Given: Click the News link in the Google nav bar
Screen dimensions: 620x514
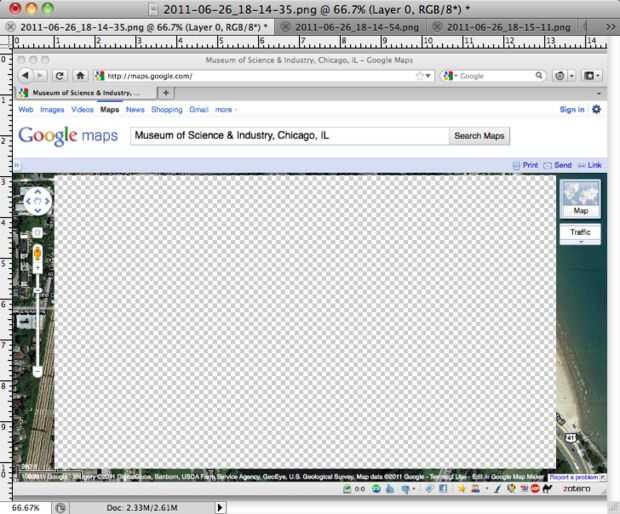Looking at the screenshot, I should (135, 110).
